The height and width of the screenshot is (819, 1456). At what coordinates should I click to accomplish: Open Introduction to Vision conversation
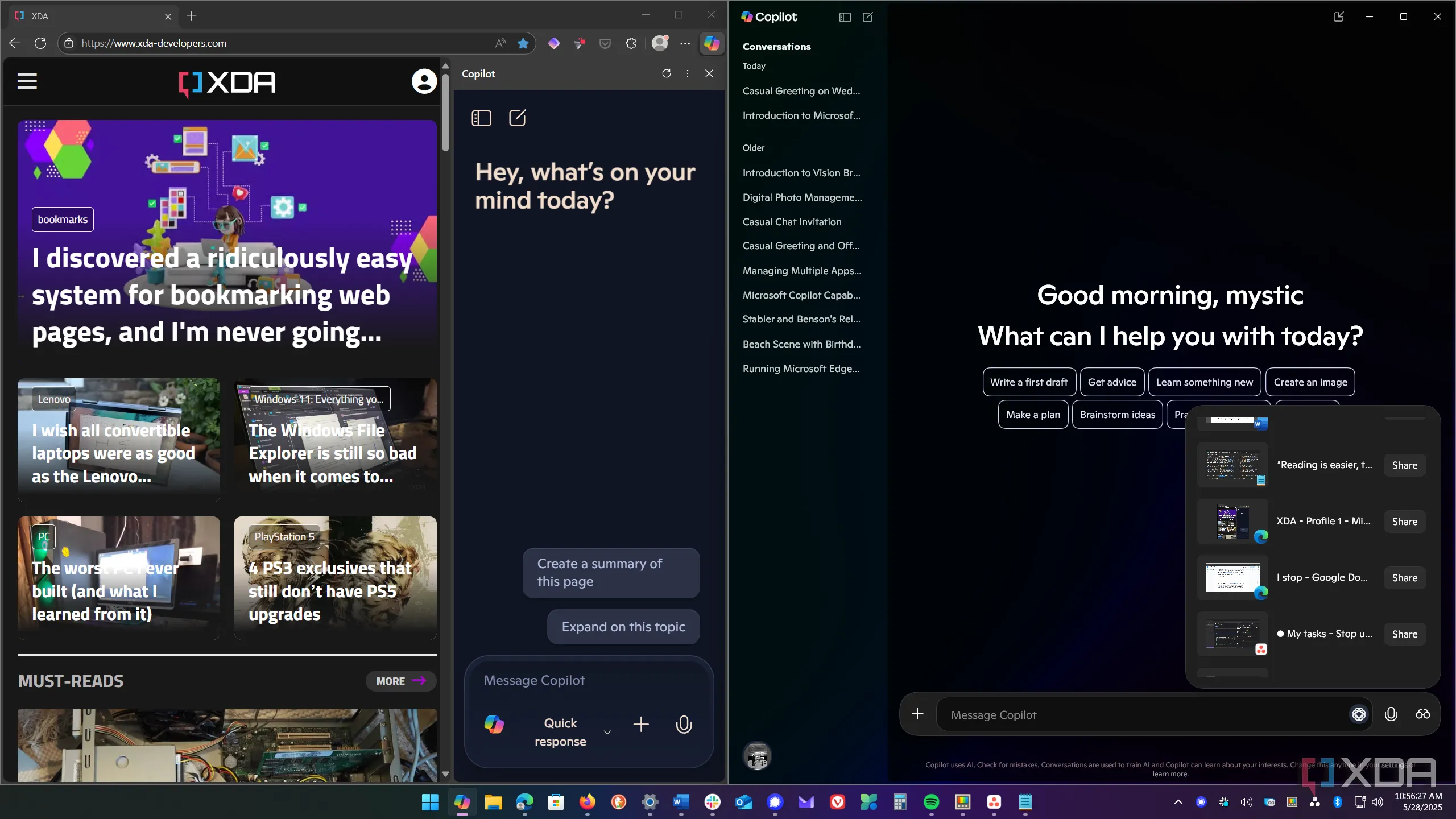[x=801, y=173]
